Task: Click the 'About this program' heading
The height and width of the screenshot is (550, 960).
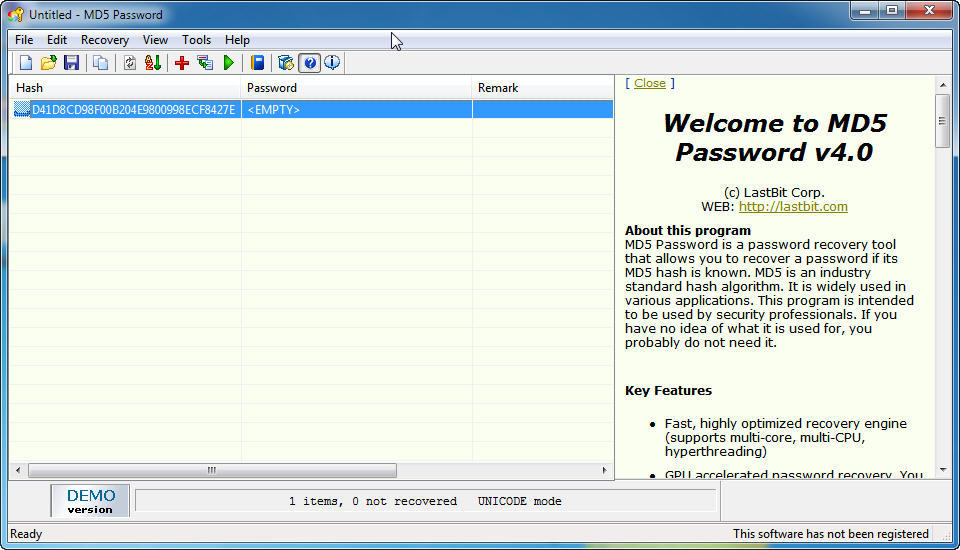Action: [x=688, y=231]
